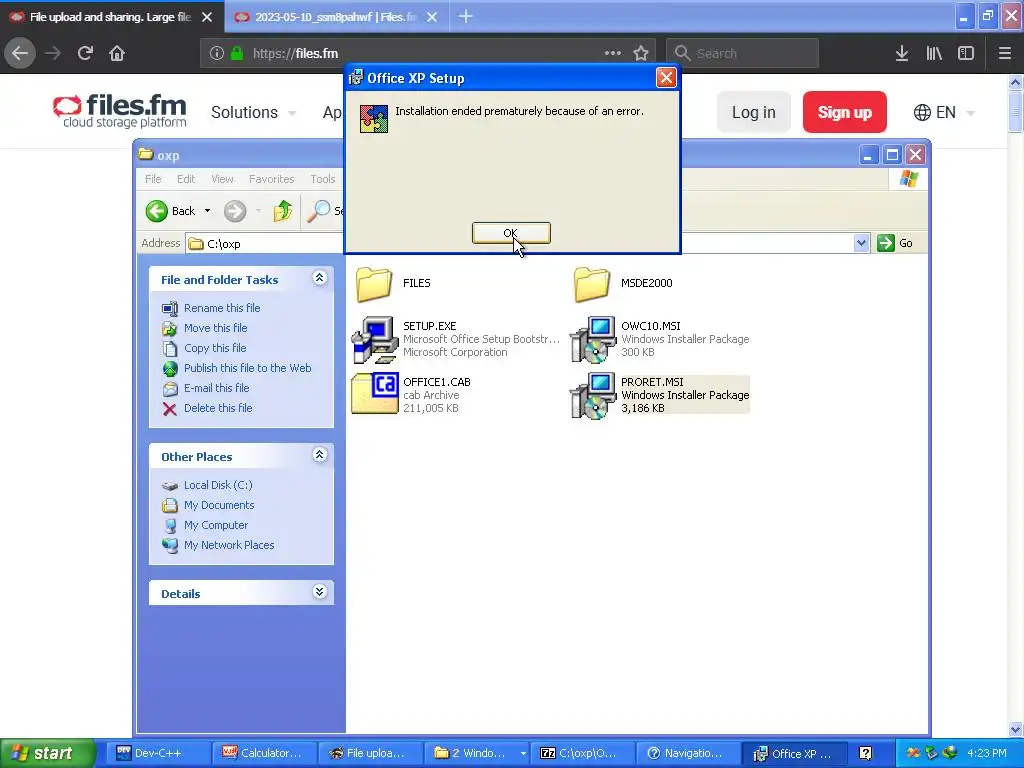Click Delete this file

pos(217,408)
